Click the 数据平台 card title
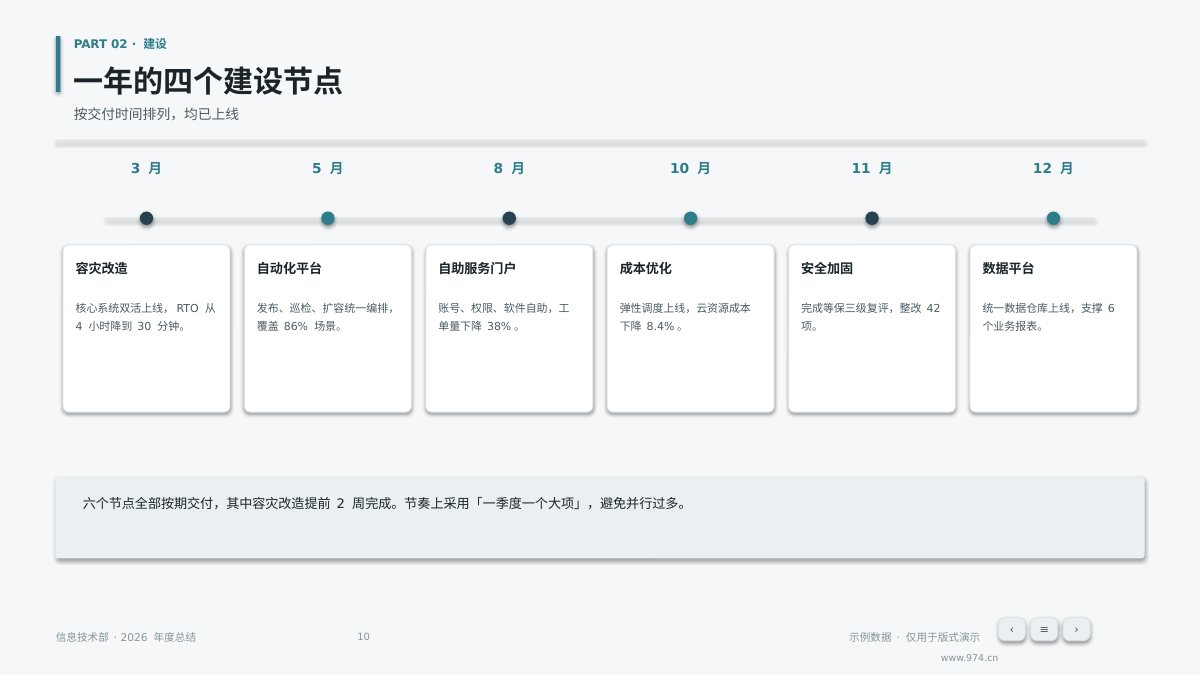 (x=1009, y=268)
